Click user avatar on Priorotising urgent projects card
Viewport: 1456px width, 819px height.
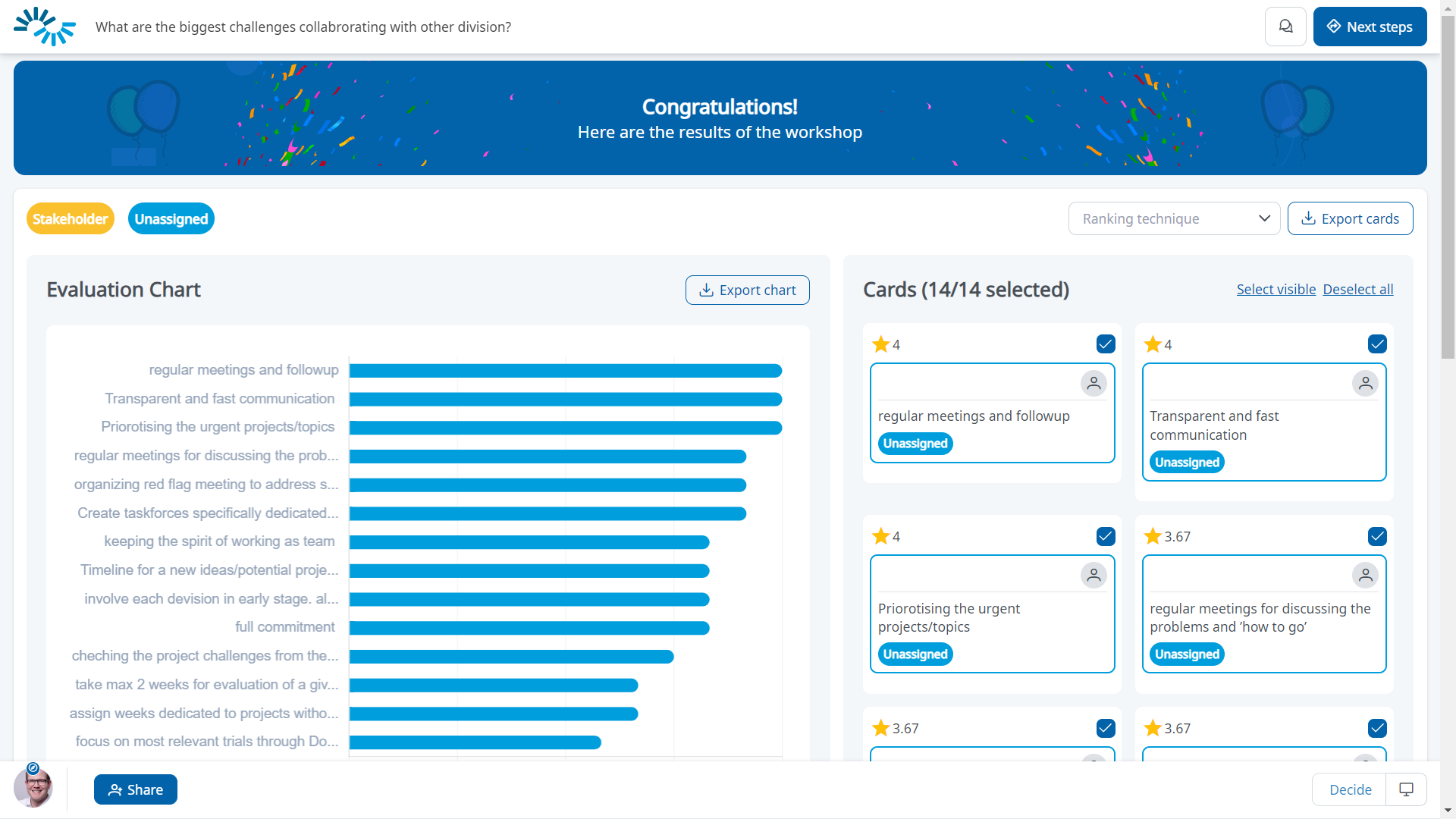1093,576
